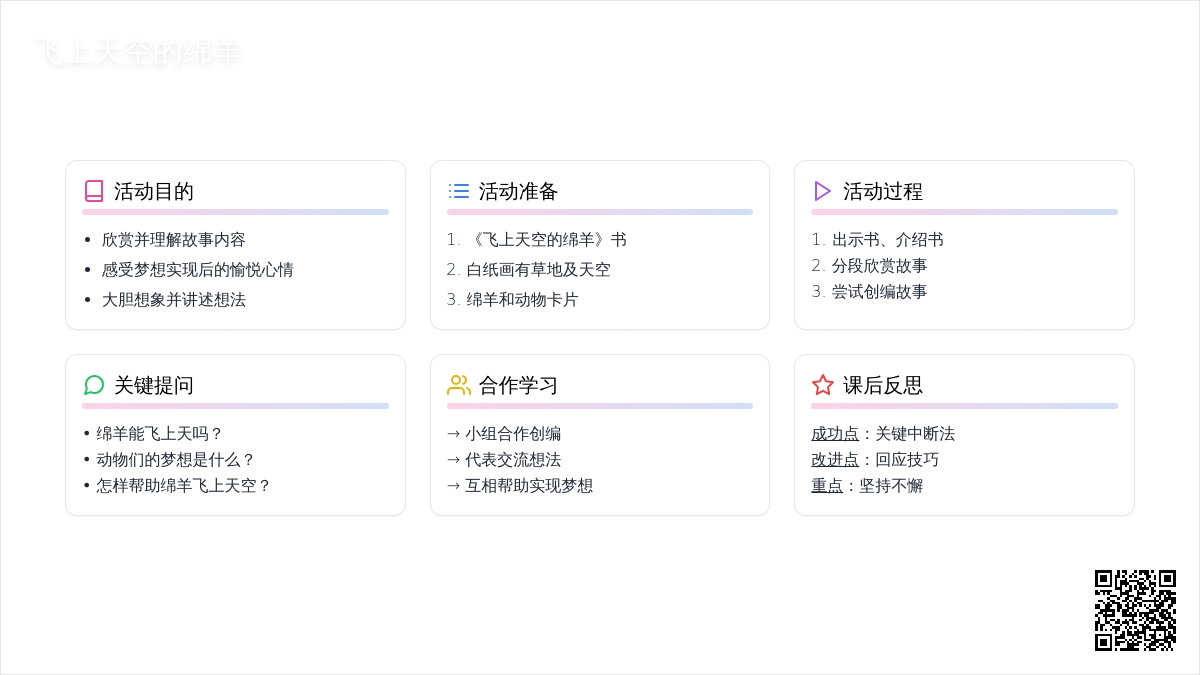1200x675 pixels.
Task: Click the 活动准备 card heading
Action: click(519, 191)
